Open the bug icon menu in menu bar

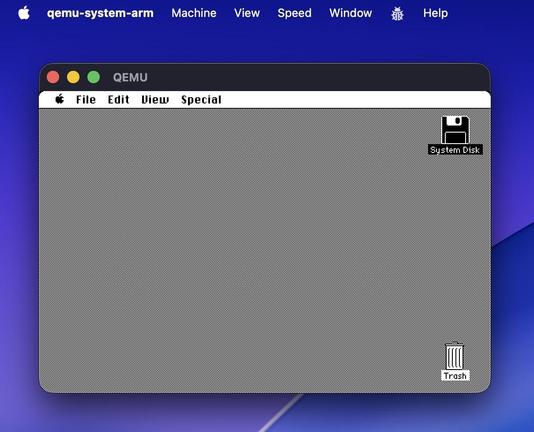point(397,14)
